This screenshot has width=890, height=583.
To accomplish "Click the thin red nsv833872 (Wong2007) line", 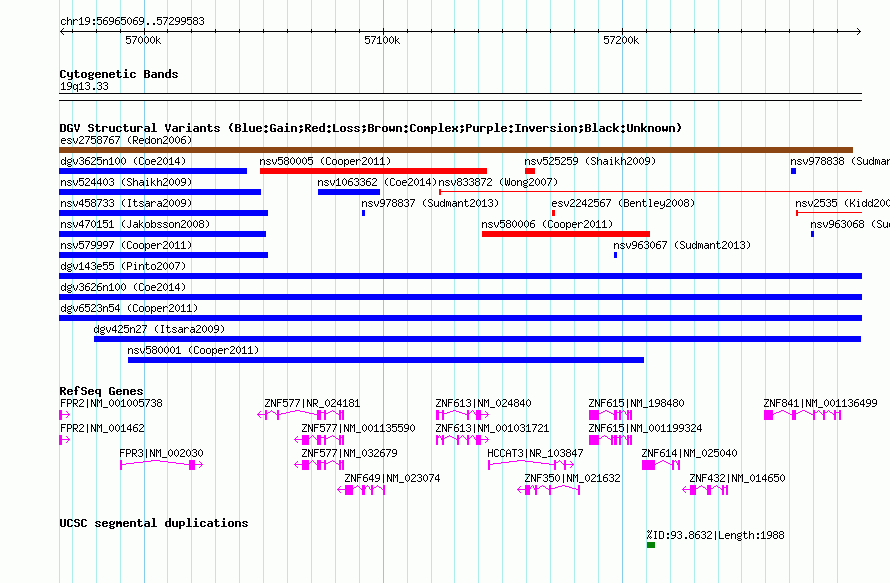I will (x=650, y=192).
